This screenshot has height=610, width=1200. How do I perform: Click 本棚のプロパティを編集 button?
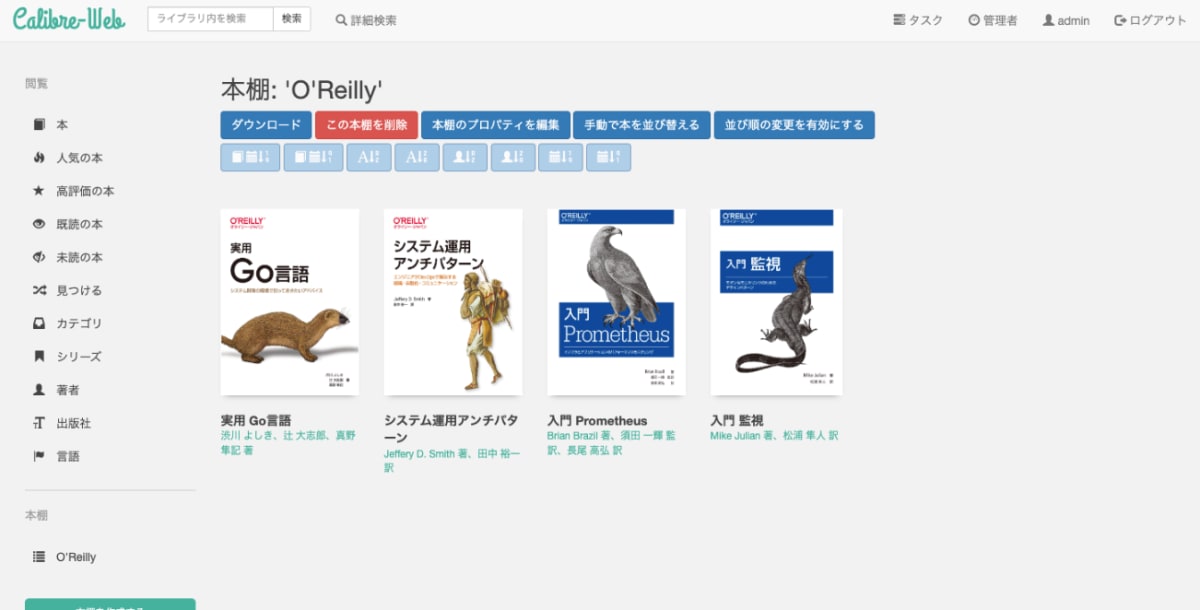(496, 125)
